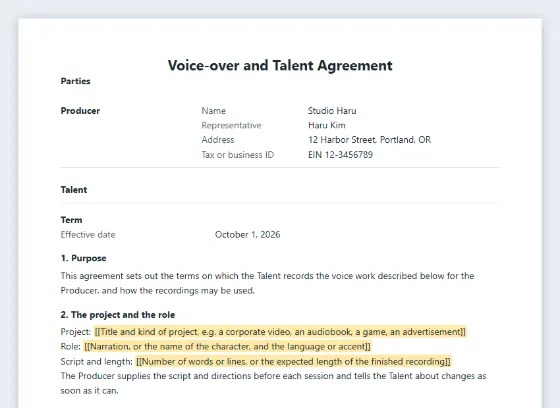This screenshot has width=560, height=408.
Task: Click the title 'Voice-over and Talent Agreement'
Action: click(280, 66)
